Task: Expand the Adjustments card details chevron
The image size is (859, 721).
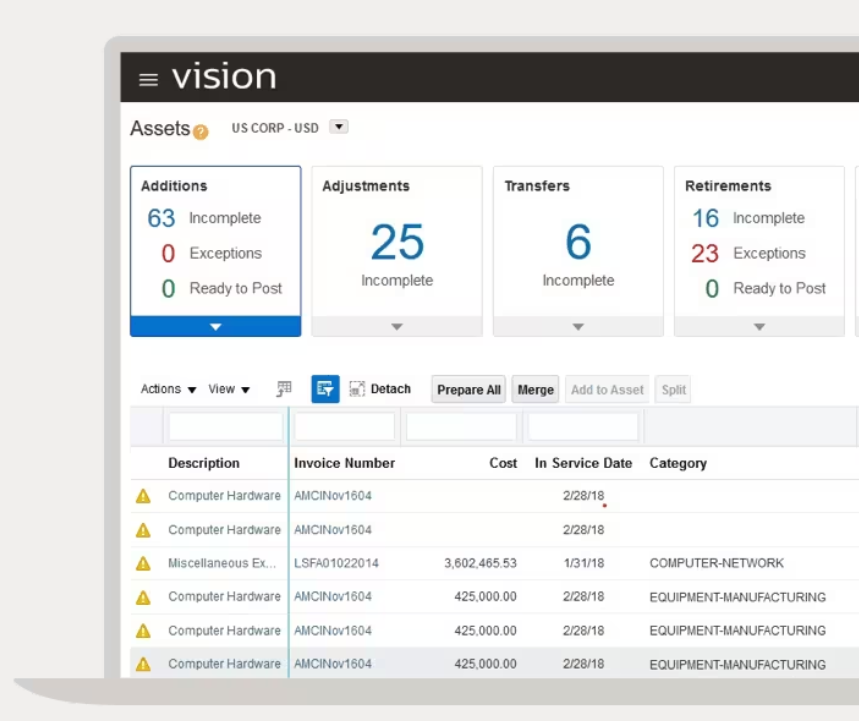Action: pyautogui.click(x=396, y=327)
